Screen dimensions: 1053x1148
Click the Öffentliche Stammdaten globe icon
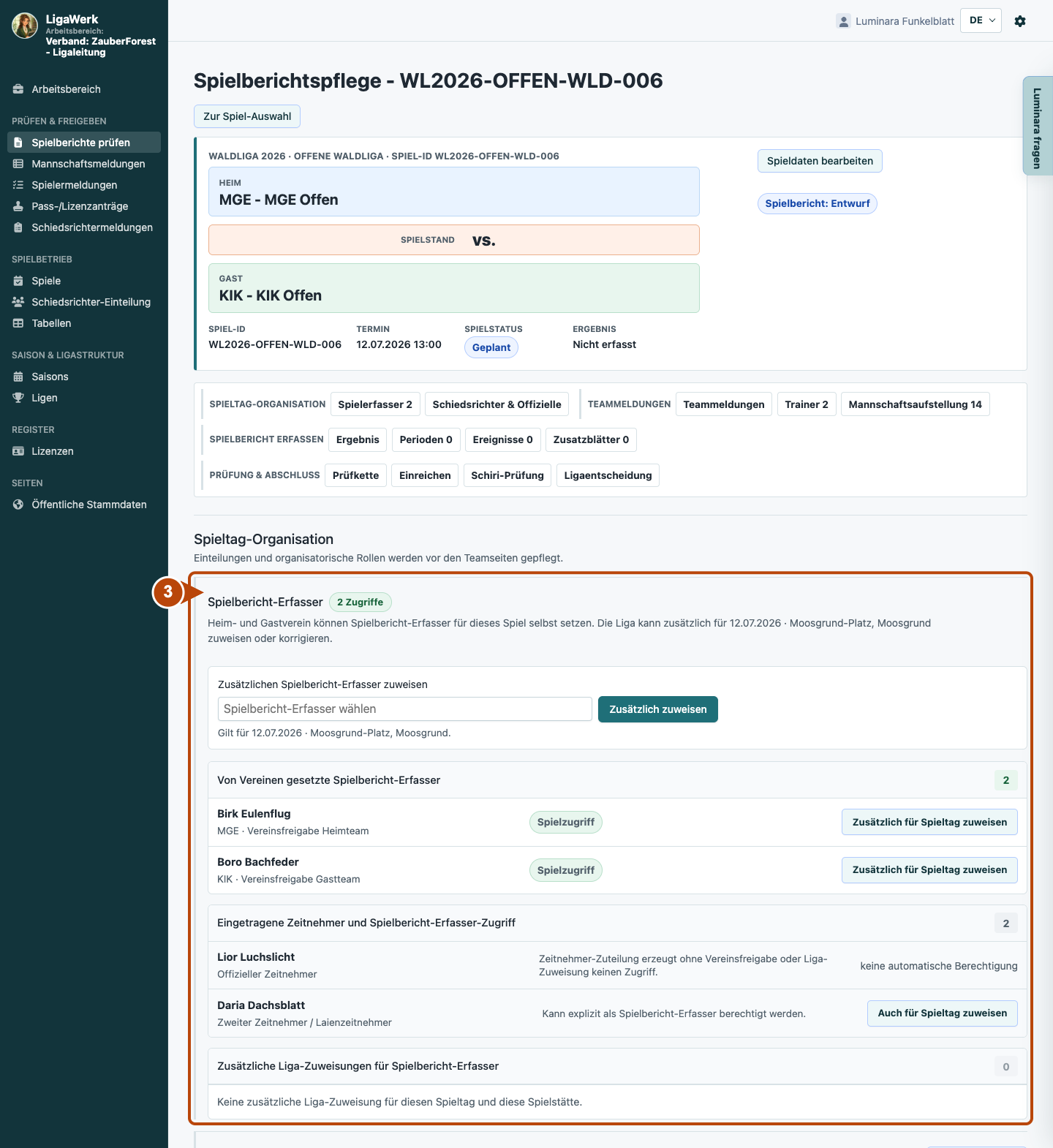(18, 505)
